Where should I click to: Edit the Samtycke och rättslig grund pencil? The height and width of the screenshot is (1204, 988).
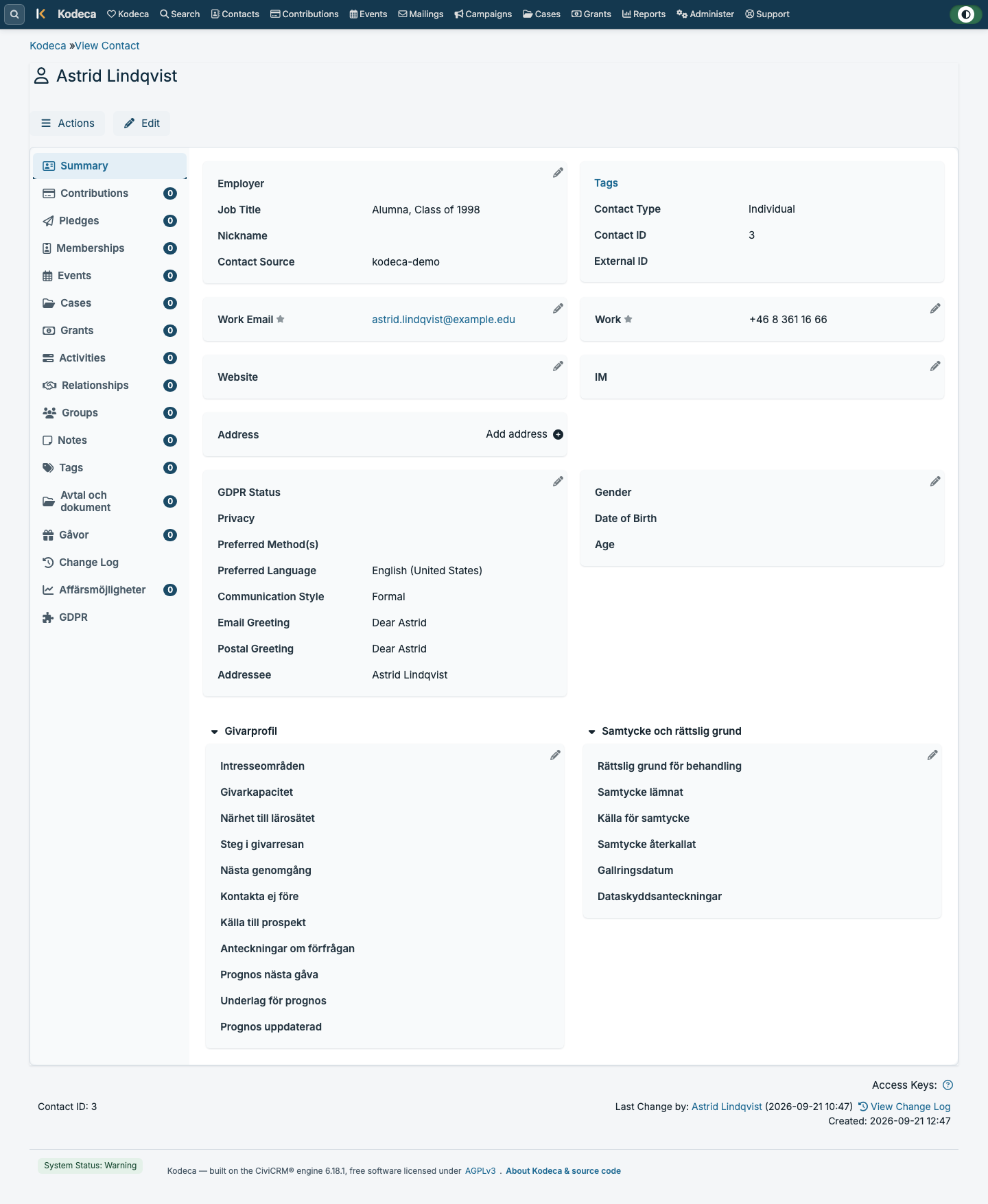pyautogui.click(x=932, y=755)
